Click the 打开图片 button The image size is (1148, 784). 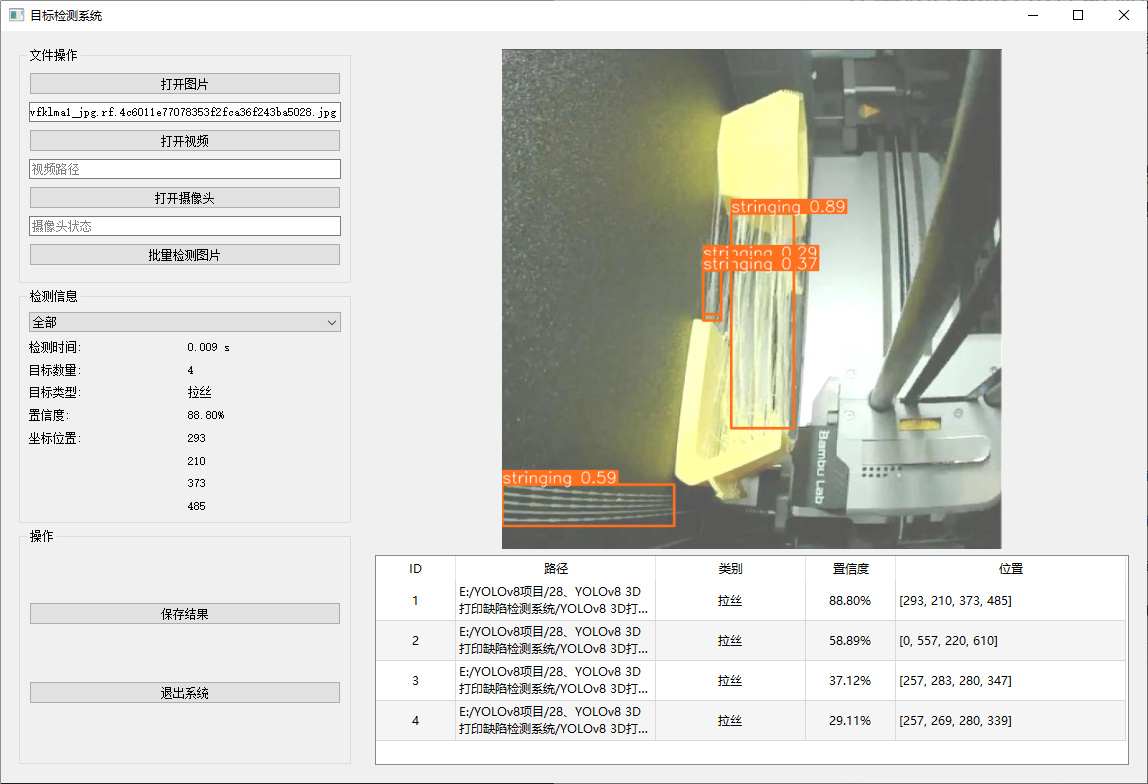184,84
